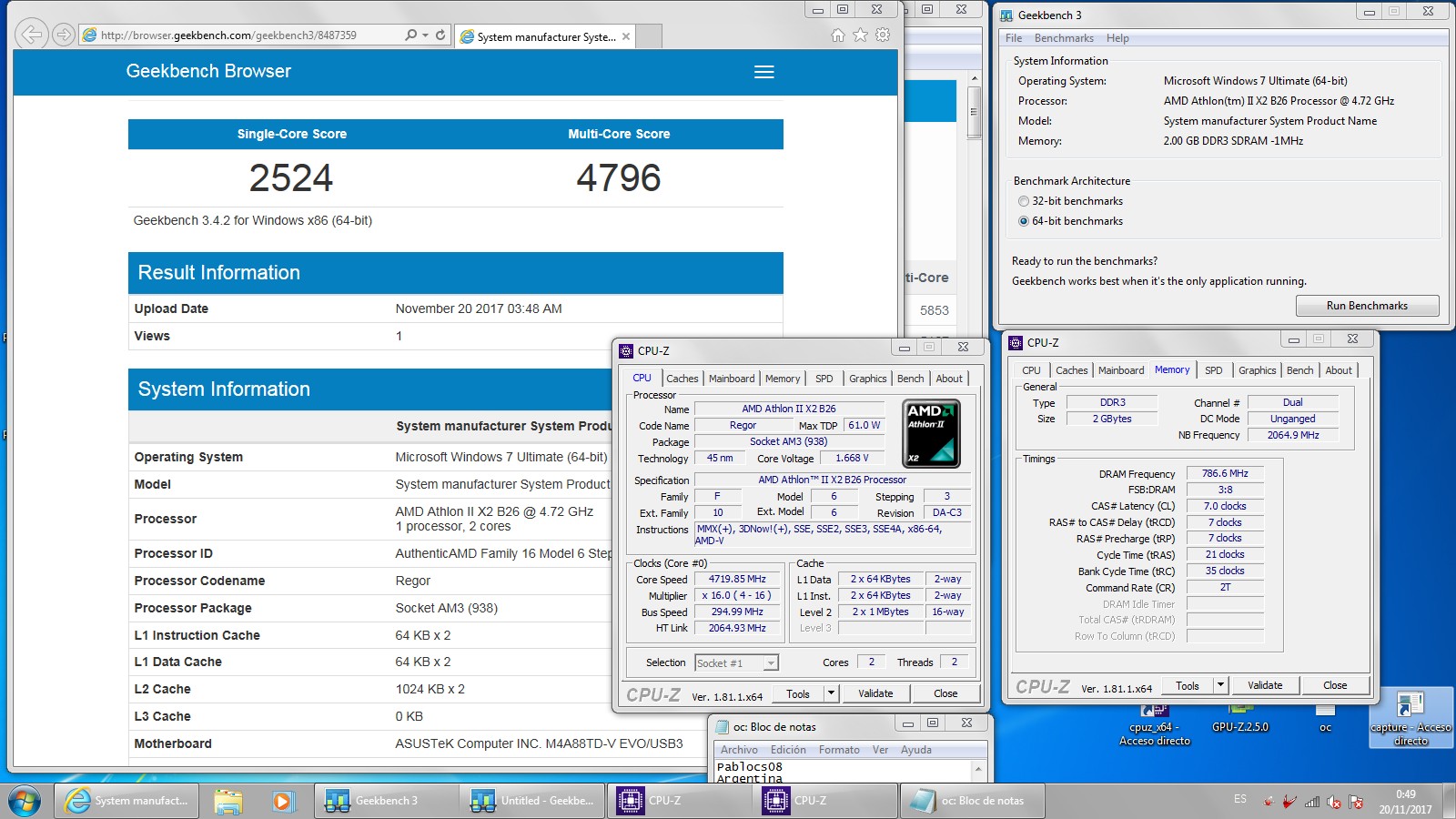Image resolution: width=1456 pixels, height=819 pixels.
Task: Expand Tools dropdown arrow in CPU-Z Memory window
Action: 1220,685
